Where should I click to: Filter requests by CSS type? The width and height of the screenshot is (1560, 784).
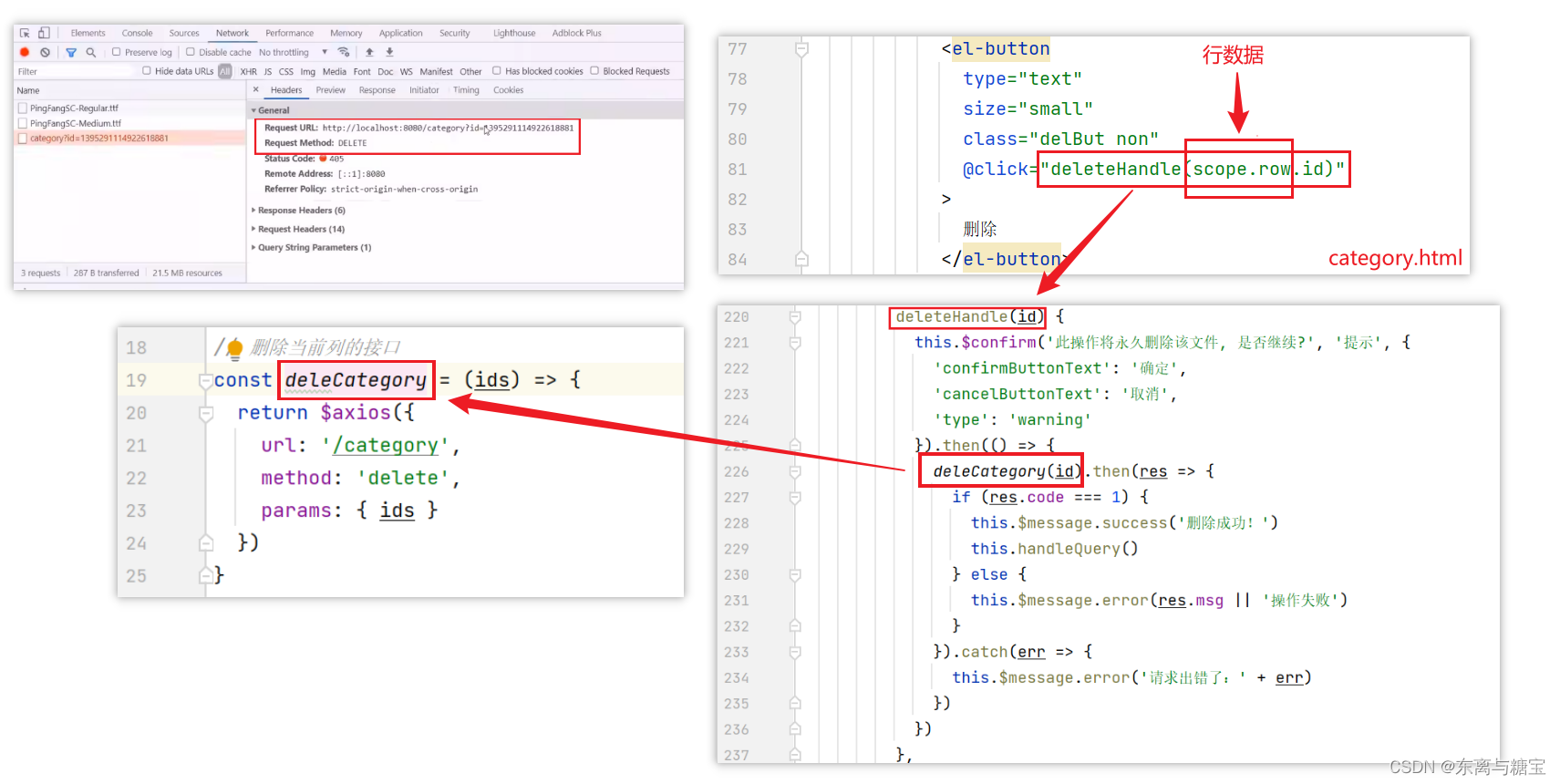click(286, 71)
